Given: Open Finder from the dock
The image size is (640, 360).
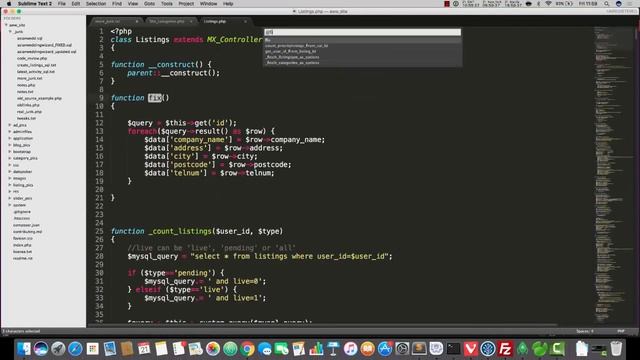Looking at the screenshot, I should [x=24, y=349].
